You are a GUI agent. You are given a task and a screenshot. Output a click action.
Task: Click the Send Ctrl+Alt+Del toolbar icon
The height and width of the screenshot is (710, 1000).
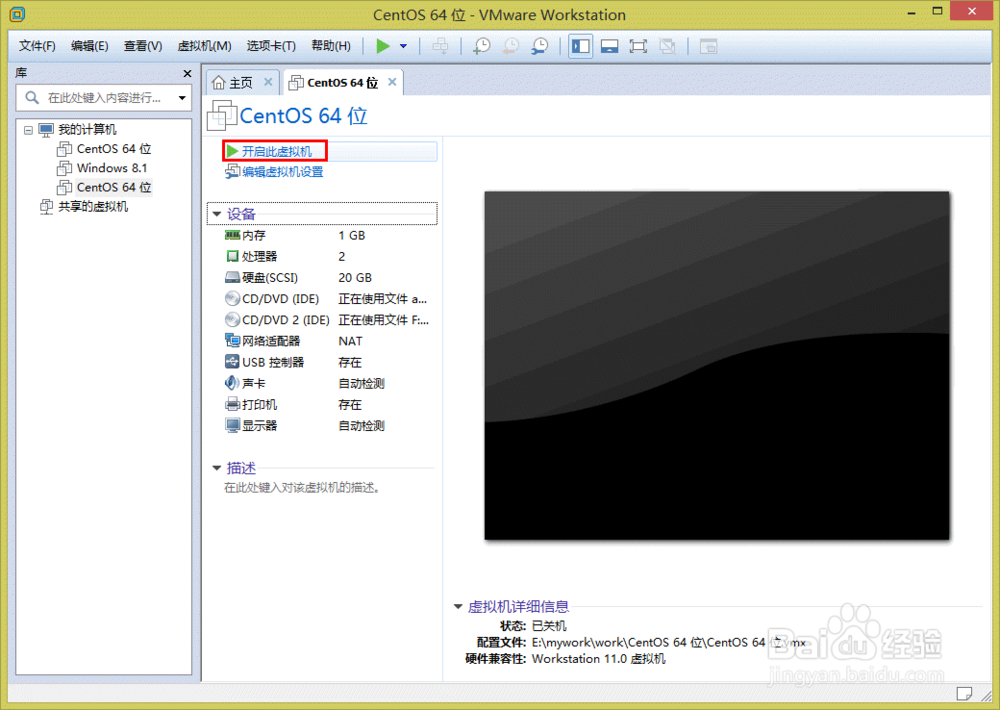(441, 46)
